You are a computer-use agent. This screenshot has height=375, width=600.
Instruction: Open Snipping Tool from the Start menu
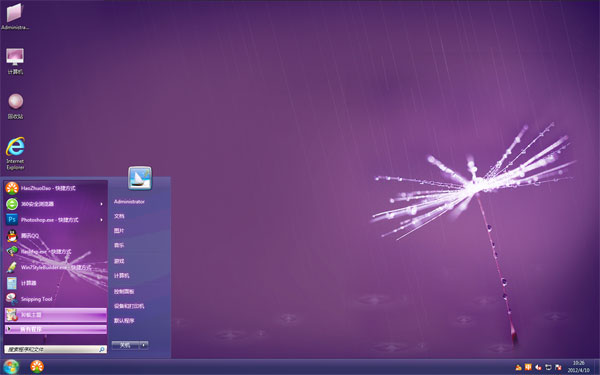click(56, 299)
